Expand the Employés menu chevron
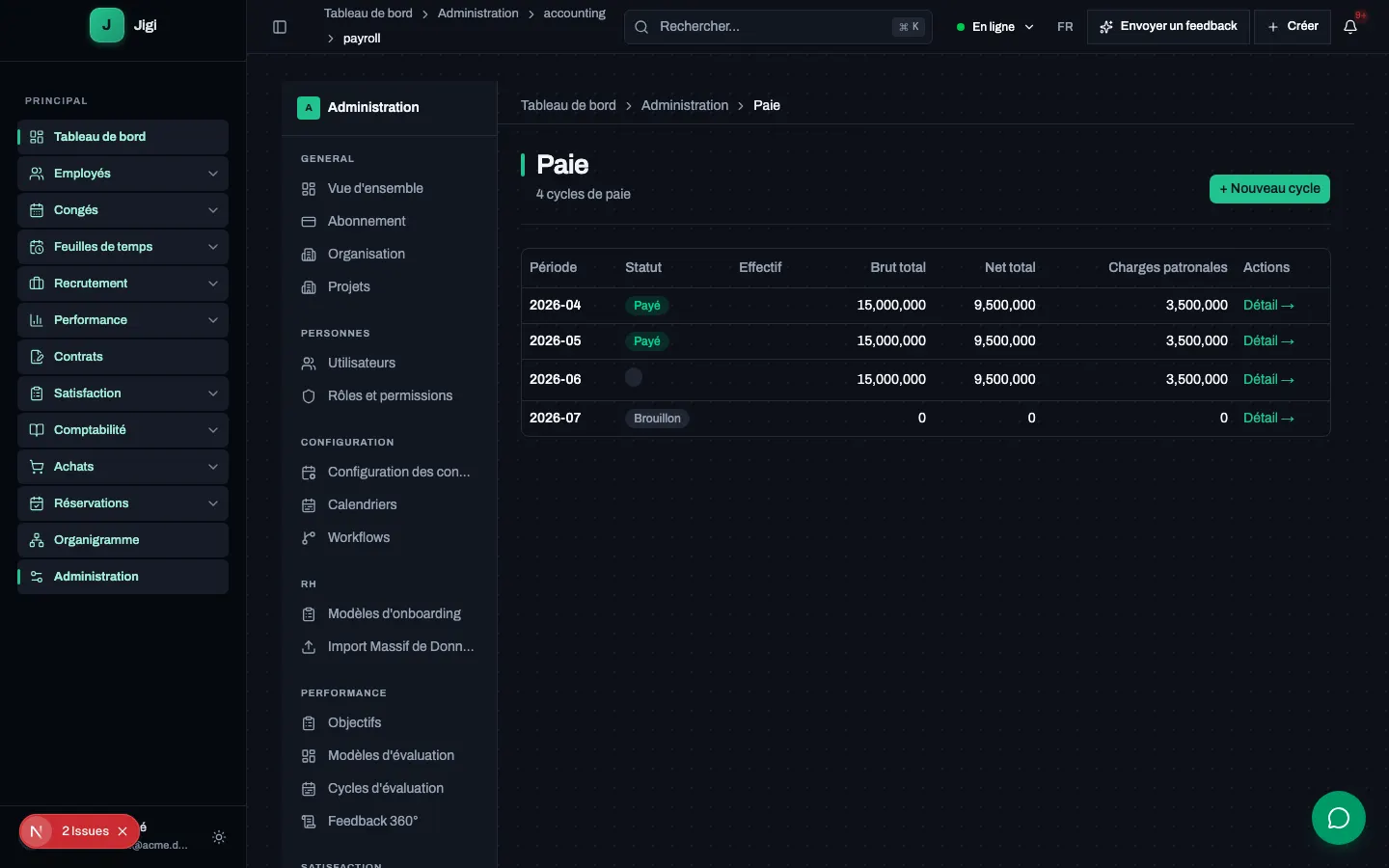 pyautogui.click(x=213, y=174)
